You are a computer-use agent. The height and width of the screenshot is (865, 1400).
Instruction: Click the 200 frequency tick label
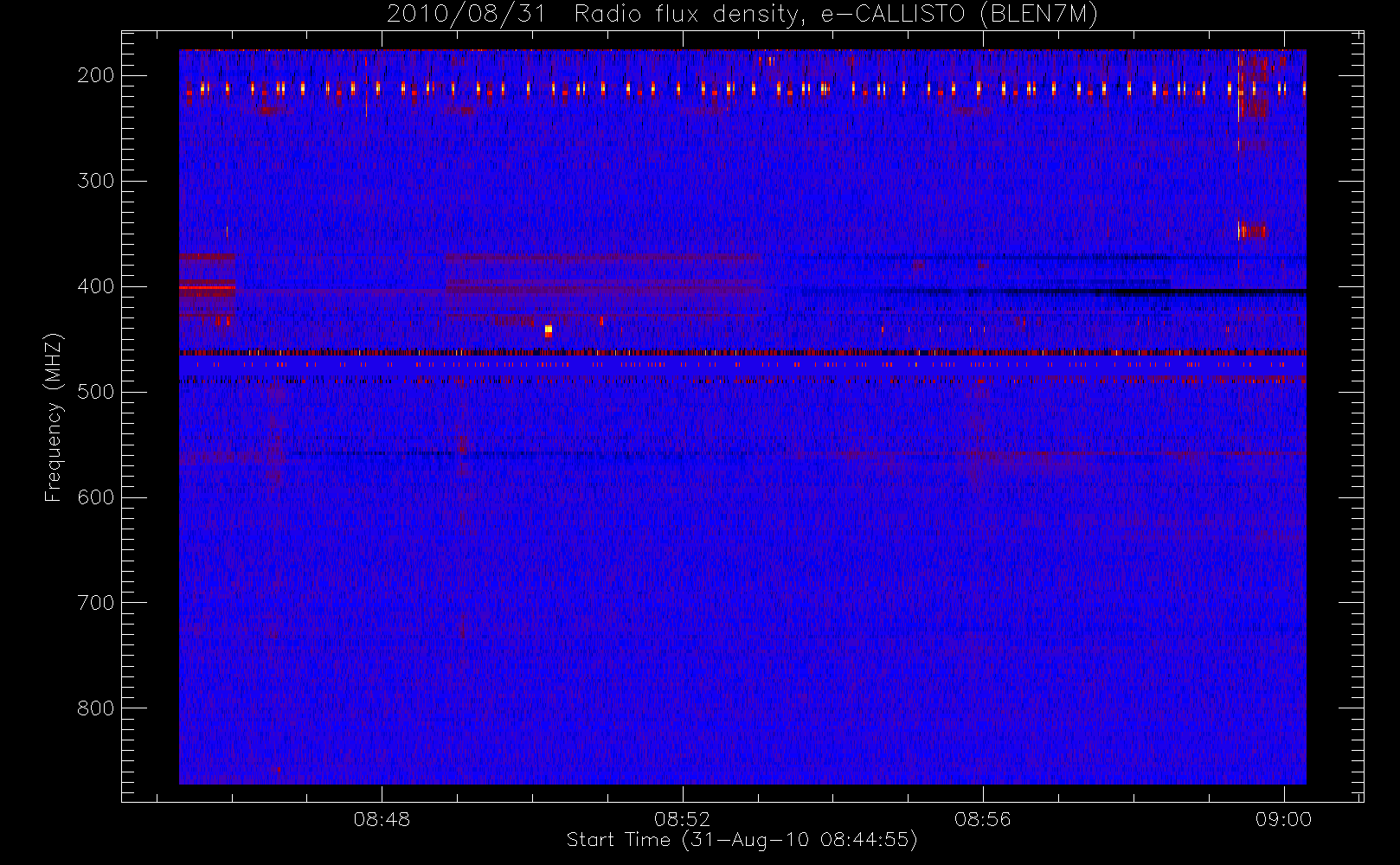coord(96,75)
